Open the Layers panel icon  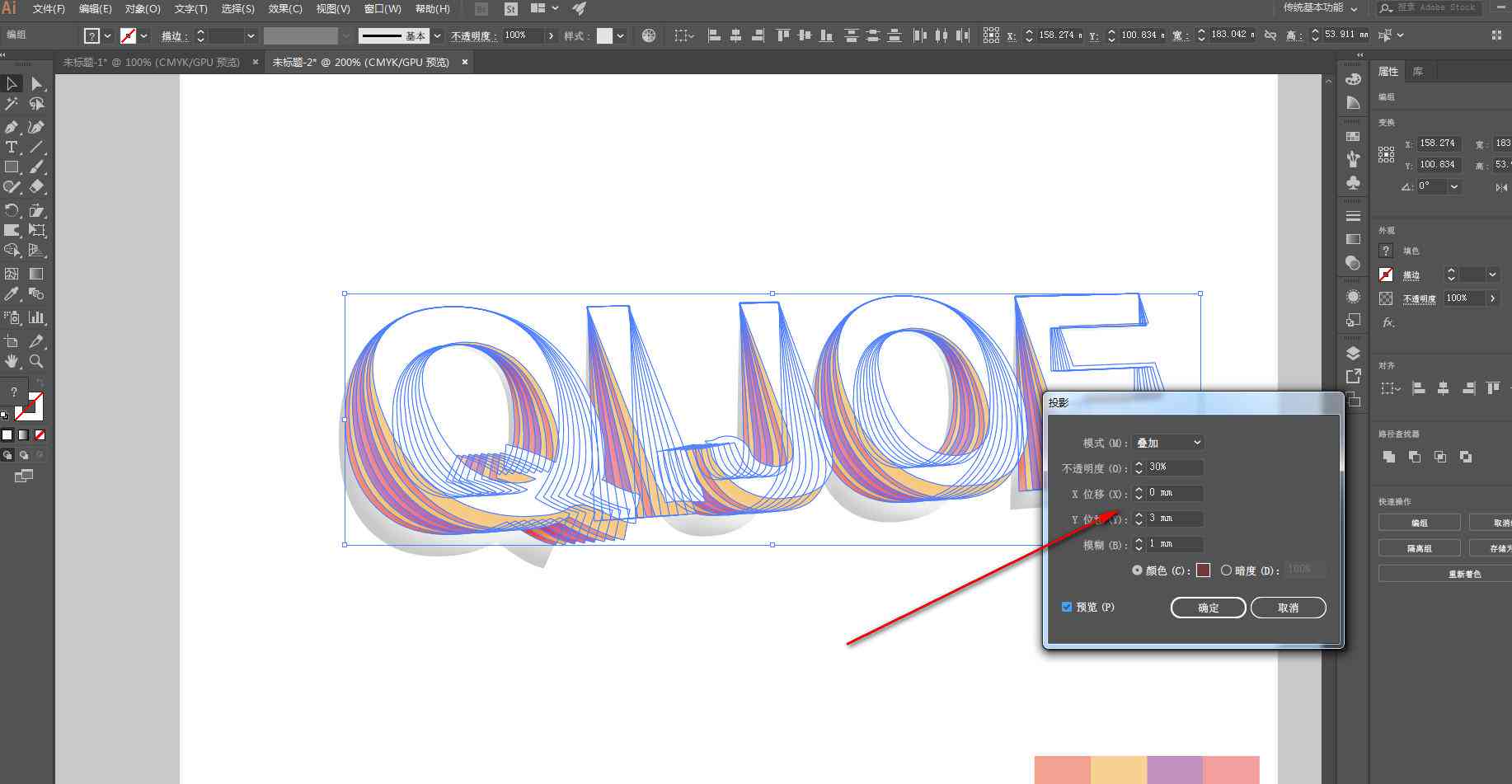(1353, 353)
